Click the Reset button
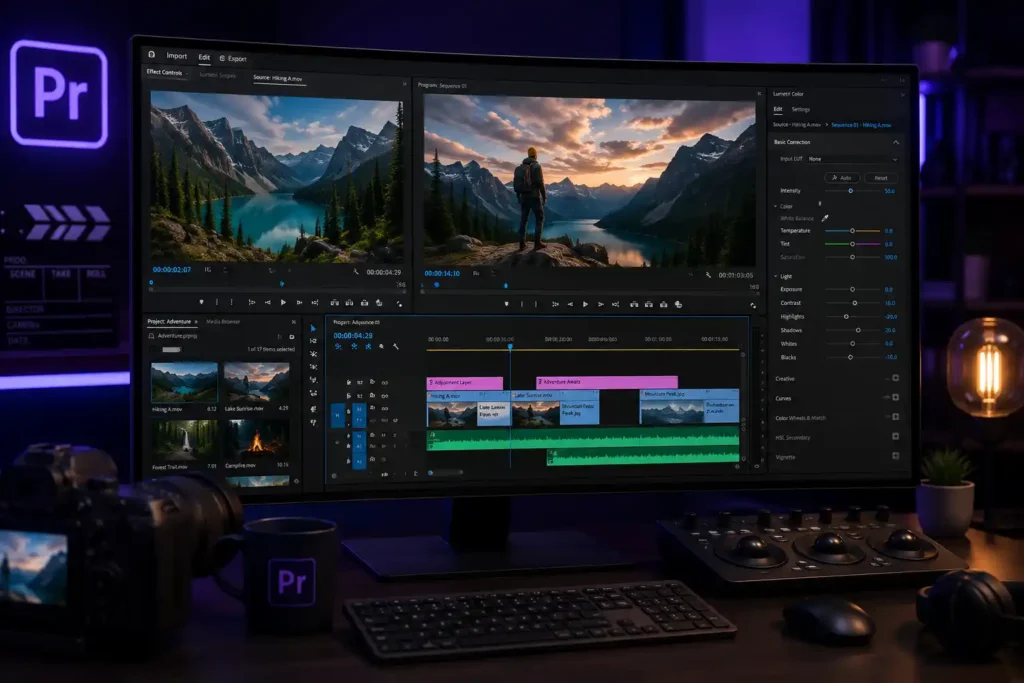 pos(880,178)
